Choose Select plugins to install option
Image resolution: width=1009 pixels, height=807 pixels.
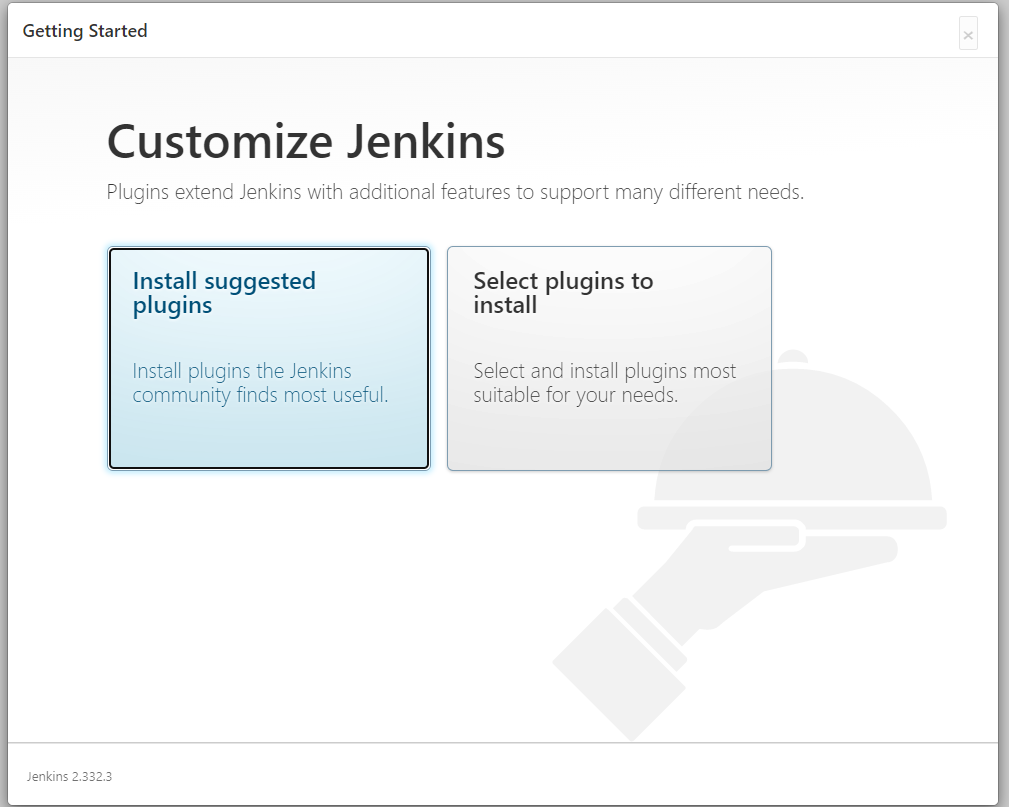[609, 358]
